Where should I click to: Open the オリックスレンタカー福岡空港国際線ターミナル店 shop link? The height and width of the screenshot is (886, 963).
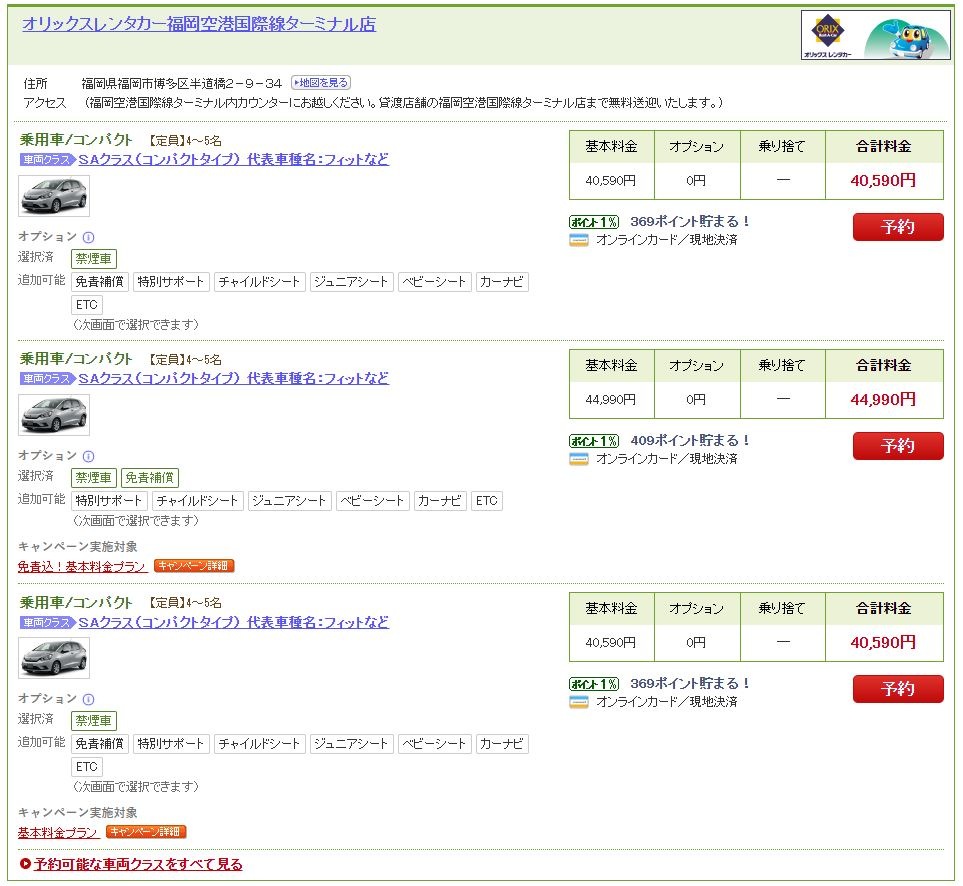coord(199,24)
